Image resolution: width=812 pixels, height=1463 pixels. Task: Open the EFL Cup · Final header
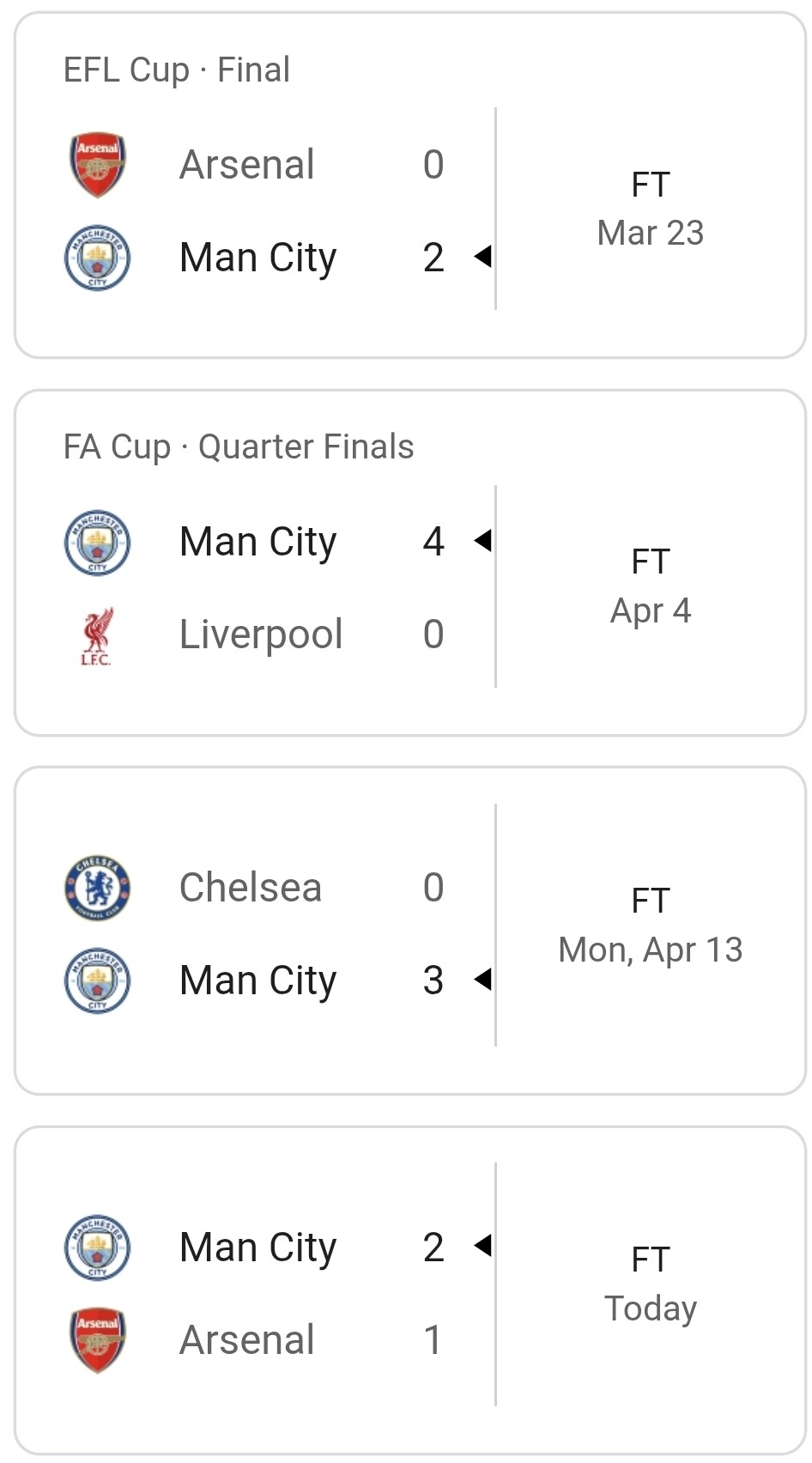[x=177, y=70]
